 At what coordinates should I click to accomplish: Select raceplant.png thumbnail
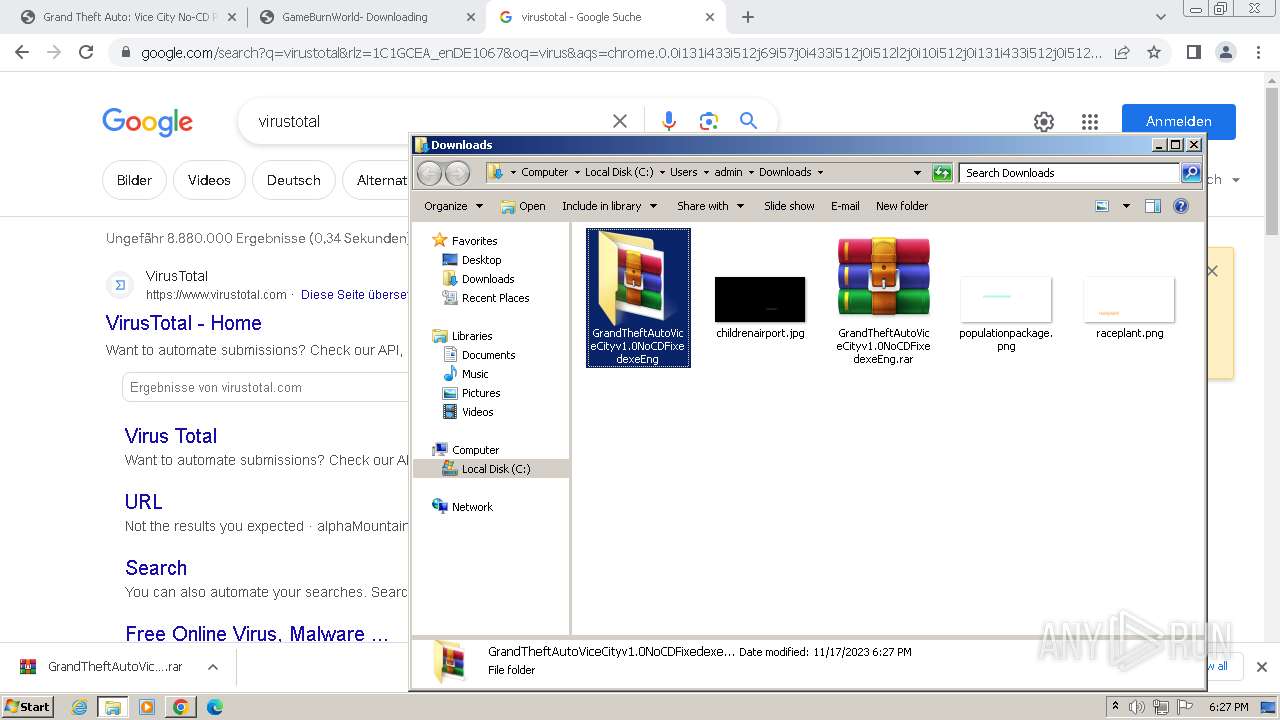[x=1129, y=299]
